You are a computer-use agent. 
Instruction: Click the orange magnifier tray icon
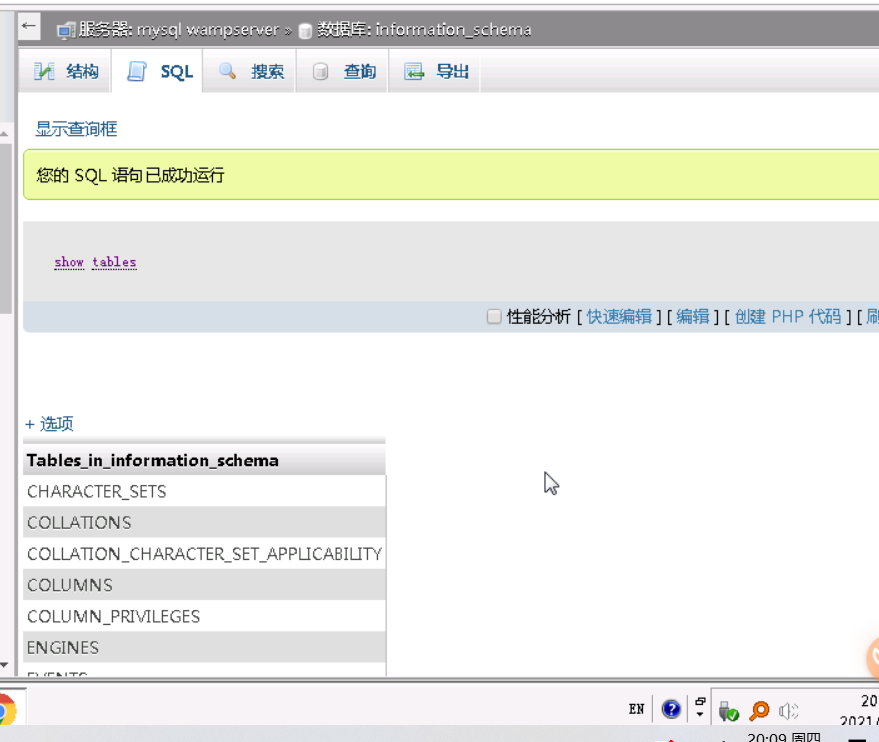coord(760,711)
